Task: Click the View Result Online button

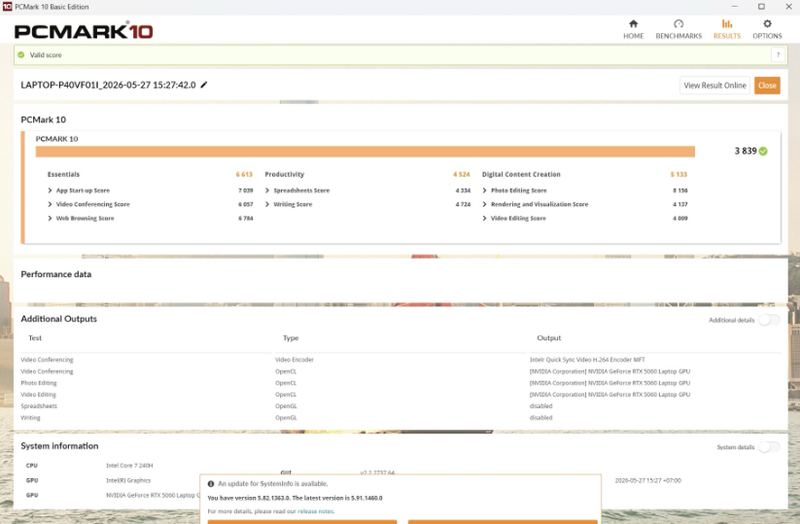Action: tap(715, 85)
